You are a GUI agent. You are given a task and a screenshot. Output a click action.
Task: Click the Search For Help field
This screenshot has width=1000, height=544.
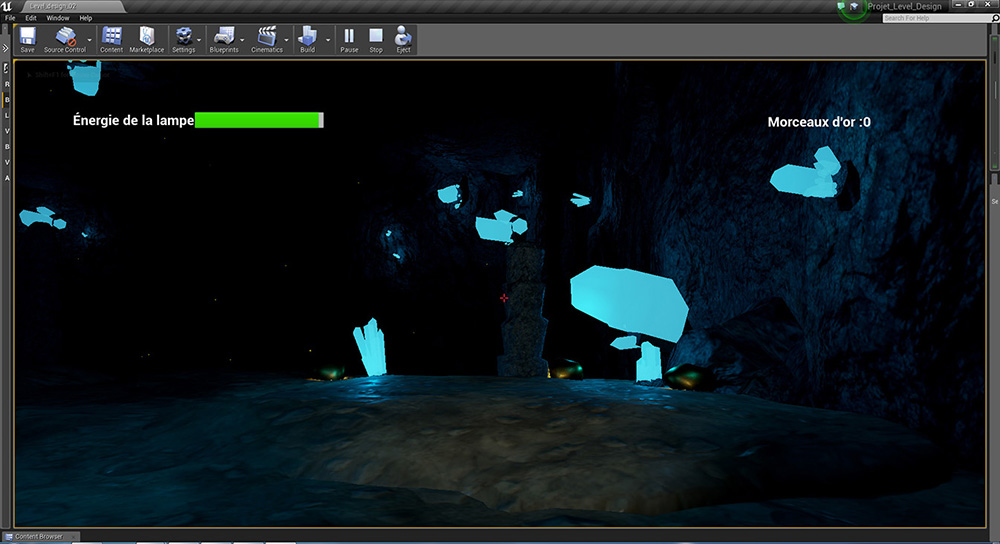938,18
